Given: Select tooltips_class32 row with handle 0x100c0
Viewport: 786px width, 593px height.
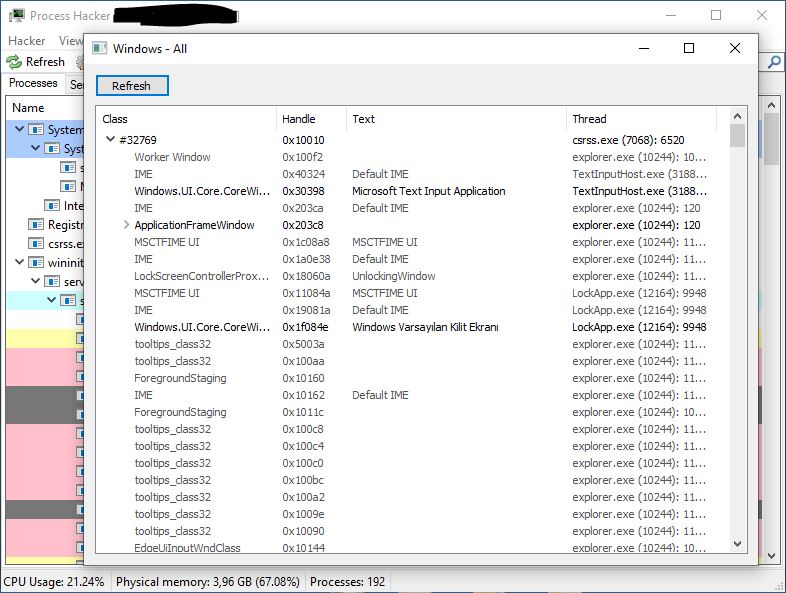Looking at the screenshot, I should click(x=411, y=464).
